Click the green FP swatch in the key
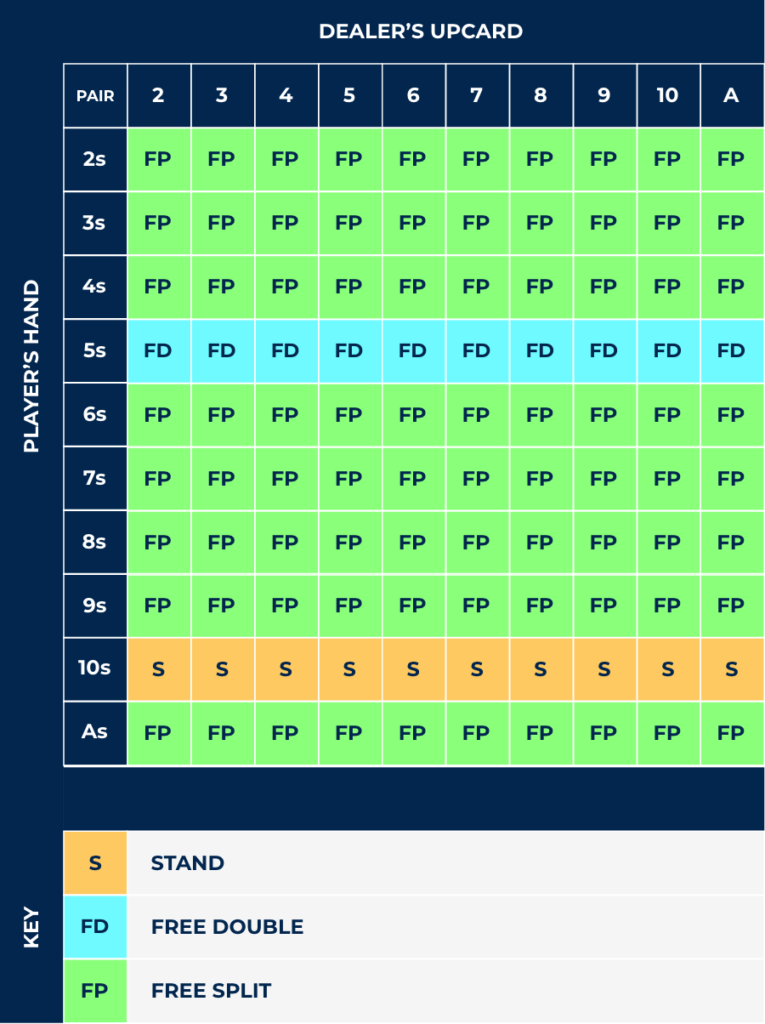Image resolution: width=765 pixels, height=1024 pixels. pos(95,991)
